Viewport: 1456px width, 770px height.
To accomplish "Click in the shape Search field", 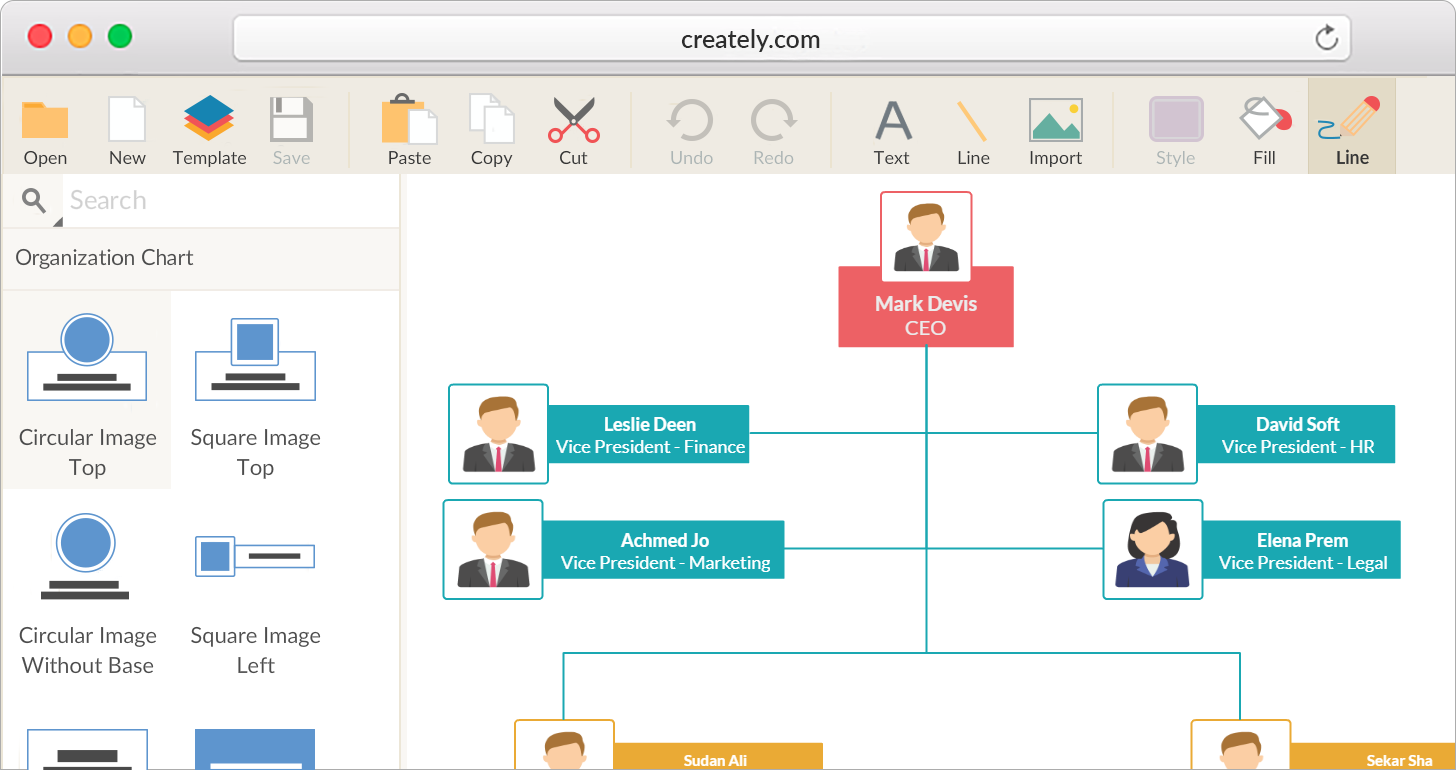I will click(x=230, y=201).
